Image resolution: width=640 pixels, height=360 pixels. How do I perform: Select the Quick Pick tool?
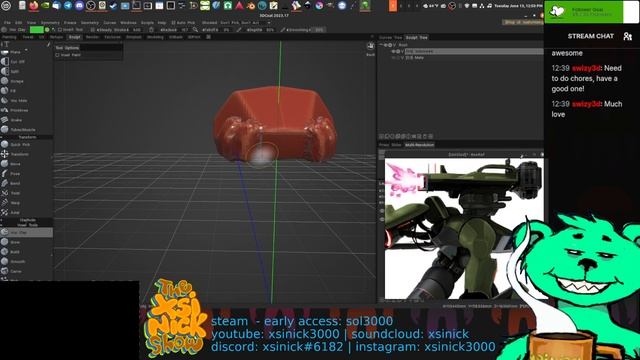16,144
